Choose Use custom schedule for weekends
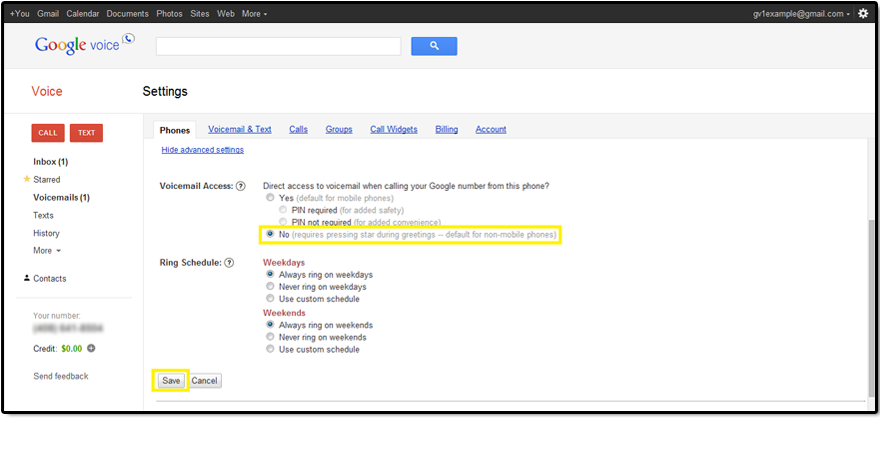Image resolution: width=880 pixels, height=453 pixels. [x=269, y=350]
